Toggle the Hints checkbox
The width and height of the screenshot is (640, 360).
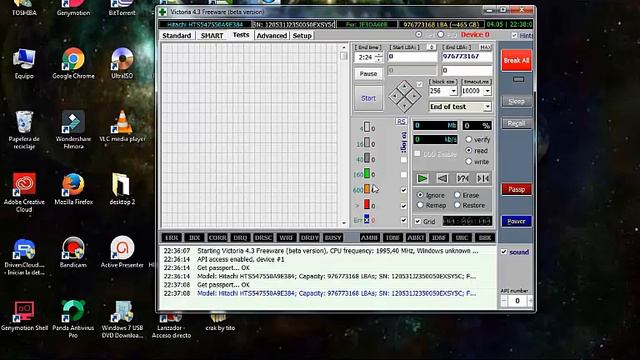pyautogui.click(x=514, y=36)
